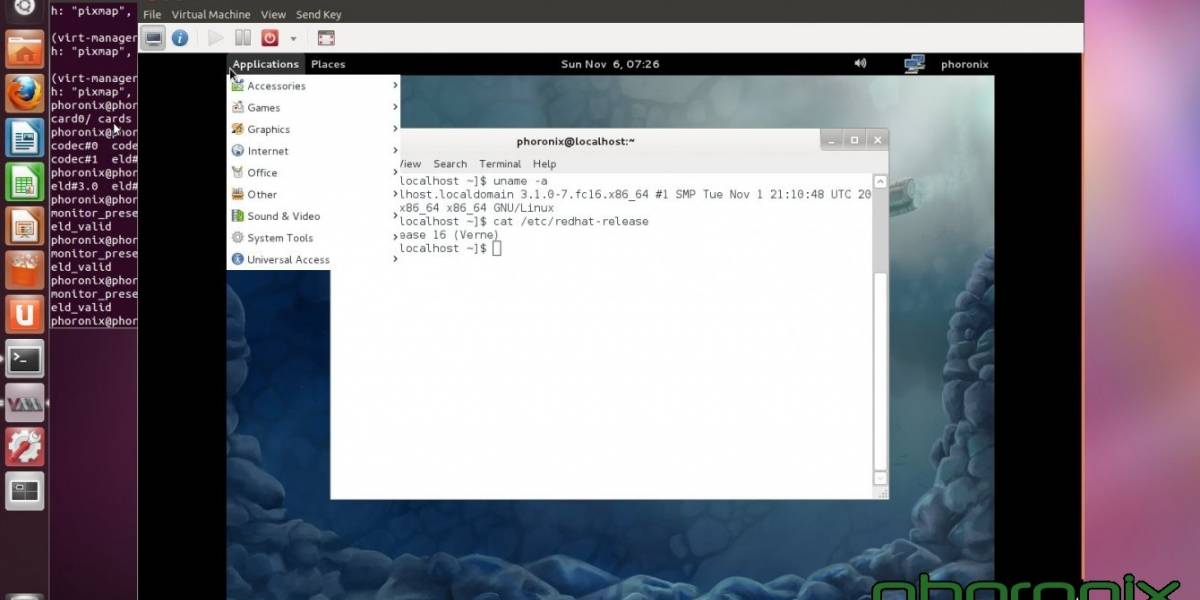Switch to Virtual Machine Manager launcher icon
Image resolution: width=1200 pixels, height=600 pixels.
[x=25, y=402]
